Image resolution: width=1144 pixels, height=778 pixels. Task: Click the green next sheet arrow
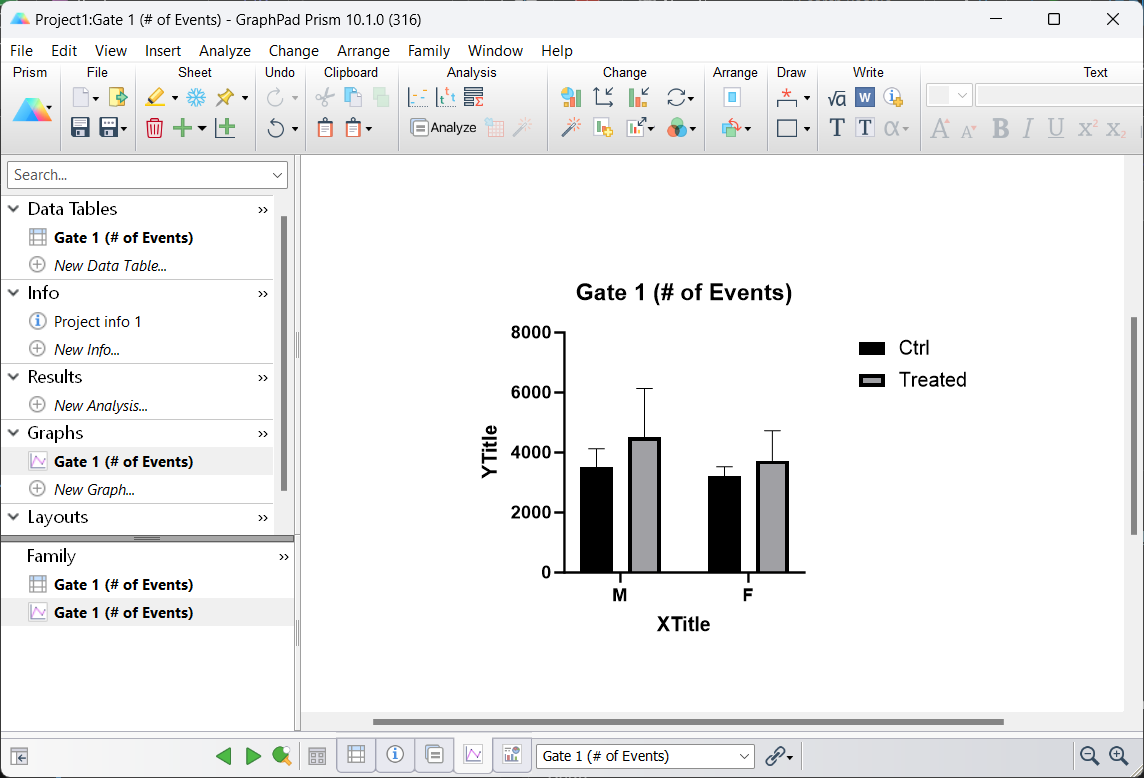tap(253, 756)
